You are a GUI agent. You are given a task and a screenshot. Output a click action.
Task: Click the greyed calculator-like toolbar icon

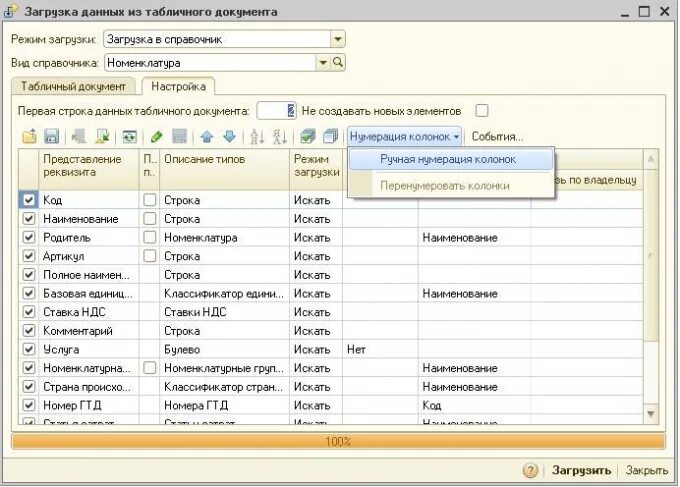[180, 137]
